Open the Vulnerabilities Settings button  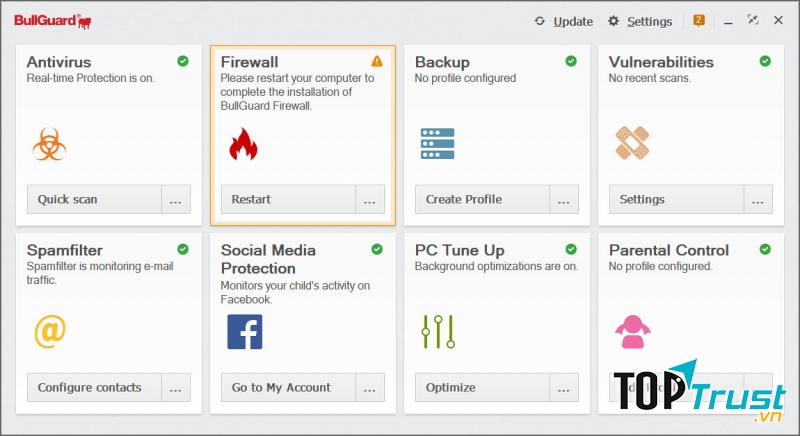pyautogui.click(x=677, y=199)
